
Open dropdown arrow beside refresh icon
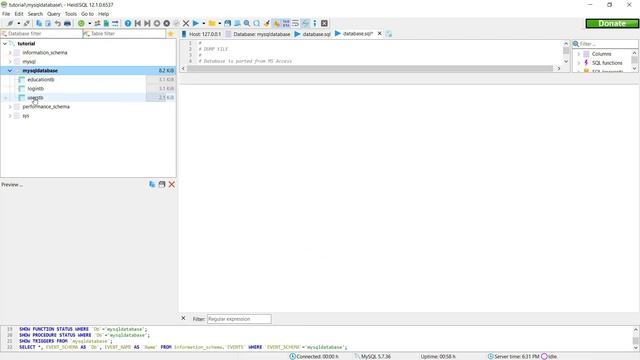89,24
